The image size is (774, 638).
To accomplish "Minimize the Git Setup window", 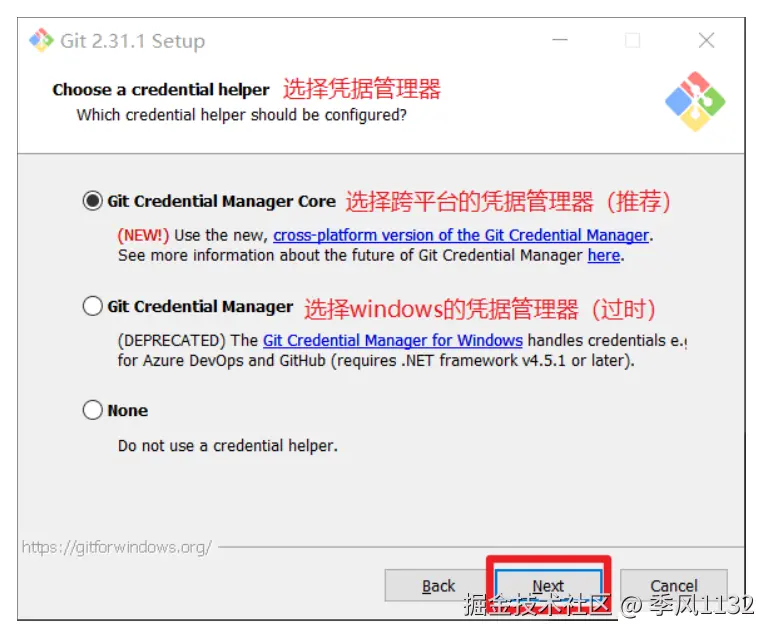I will point(560,40).
